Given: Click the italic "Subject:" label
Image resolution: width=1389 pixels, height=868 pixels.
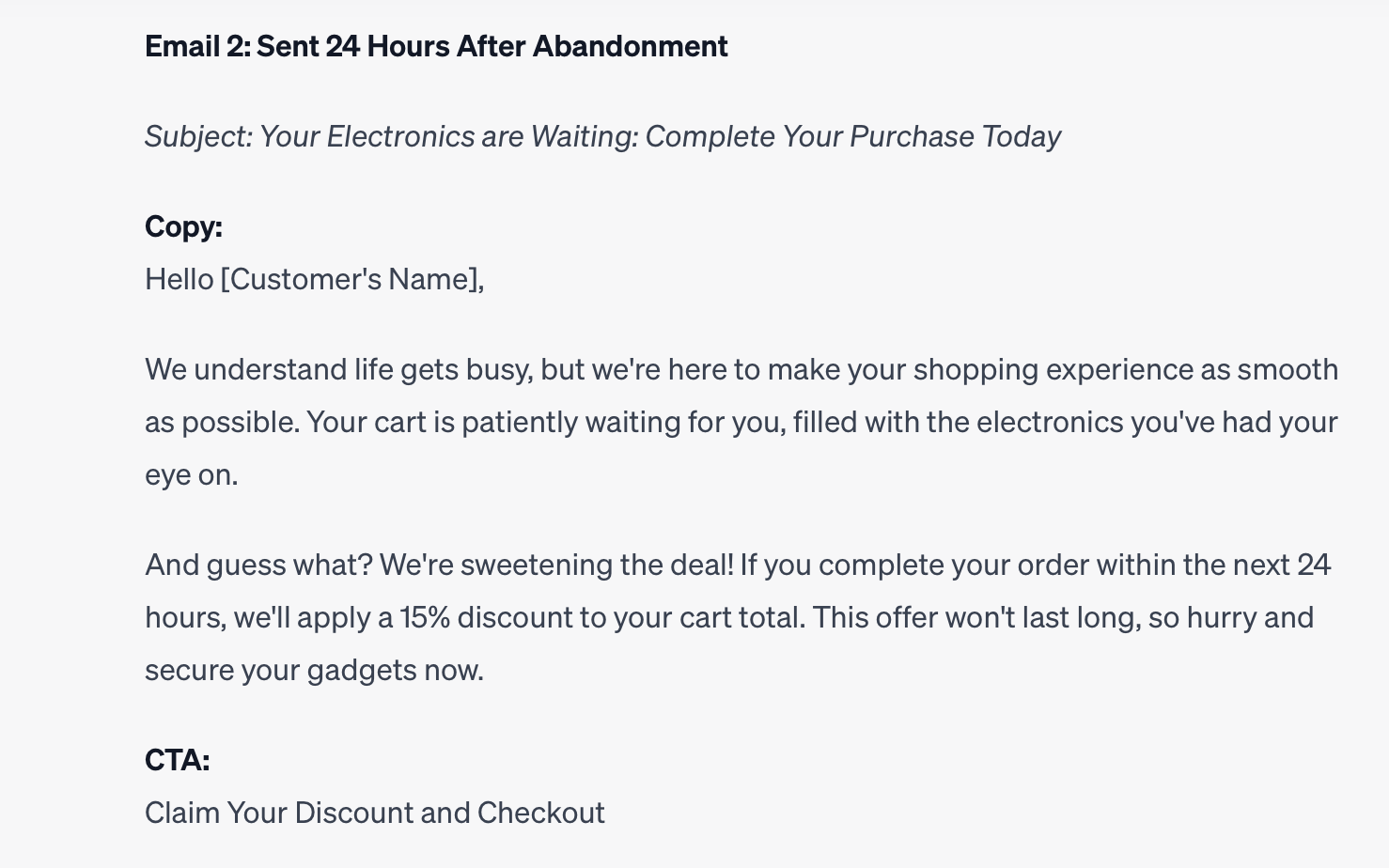Looking at the screenshot, I should click(x=198, y=137).
